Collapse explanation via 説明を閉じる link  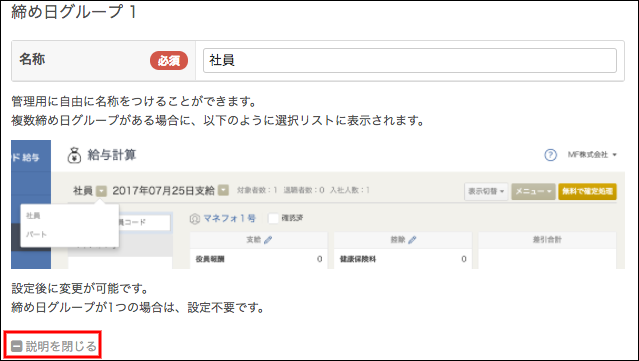61,346
